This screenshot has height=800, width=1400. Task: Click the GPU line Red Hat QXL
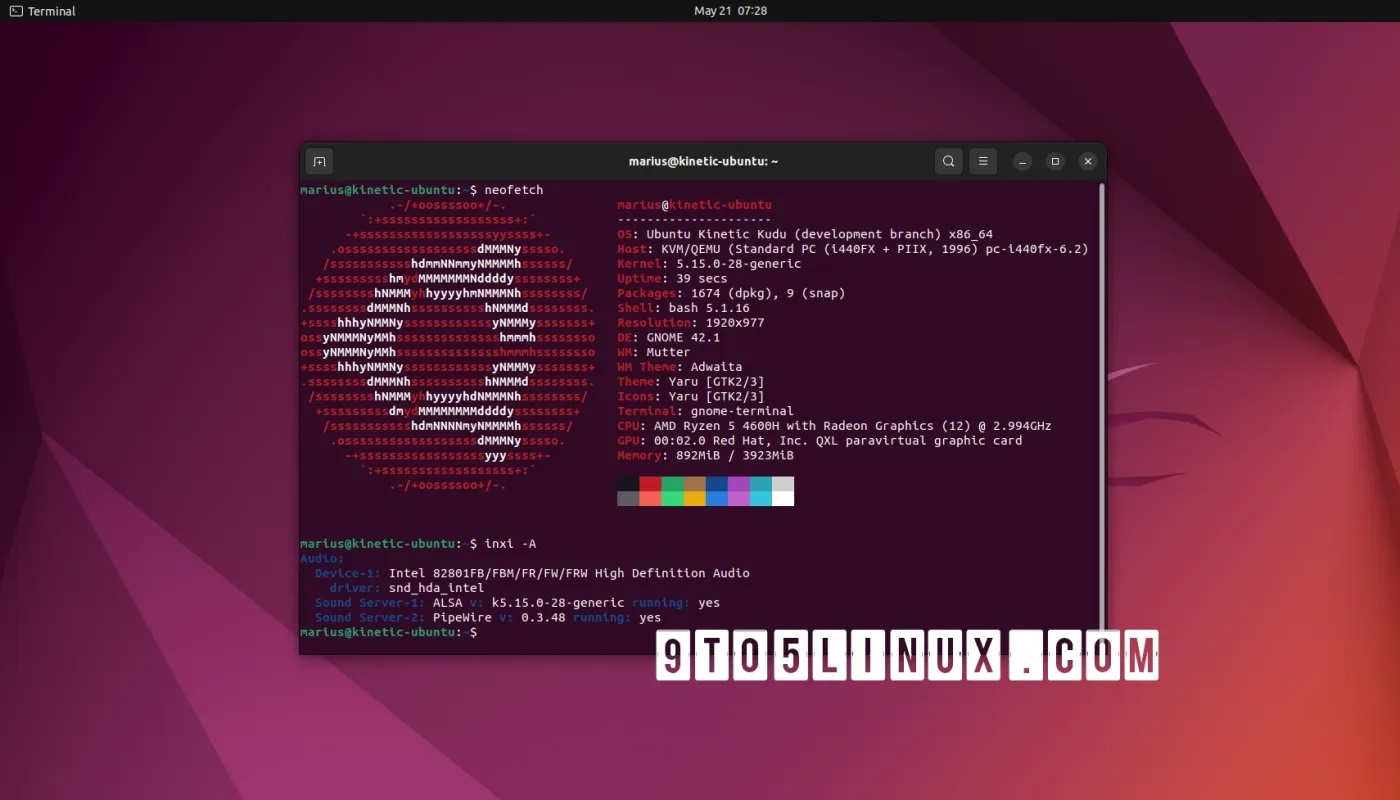coord(820,441)
